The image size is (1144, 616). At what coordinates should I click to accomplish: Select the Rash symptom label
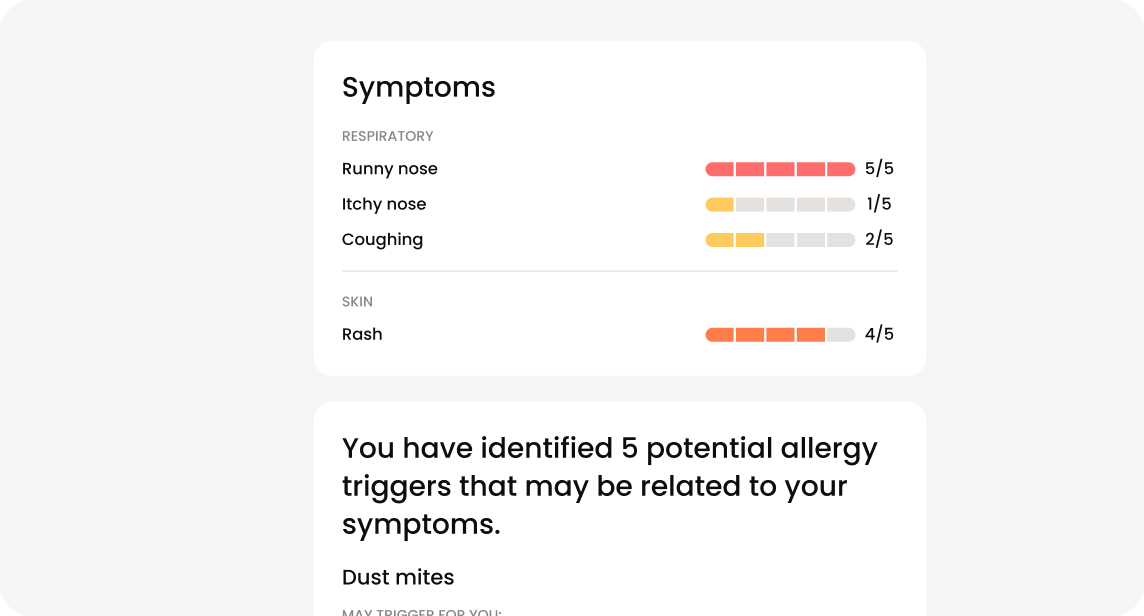362,334
